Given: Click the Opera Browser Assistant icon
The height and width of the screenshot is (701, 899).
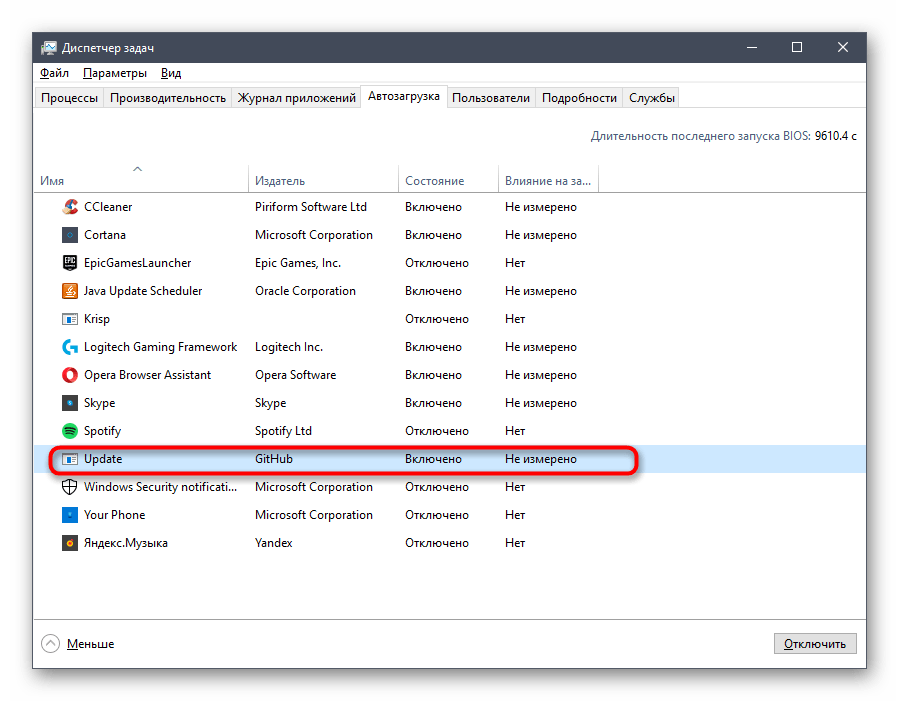Looking at the screenshot, I should 69,375.
